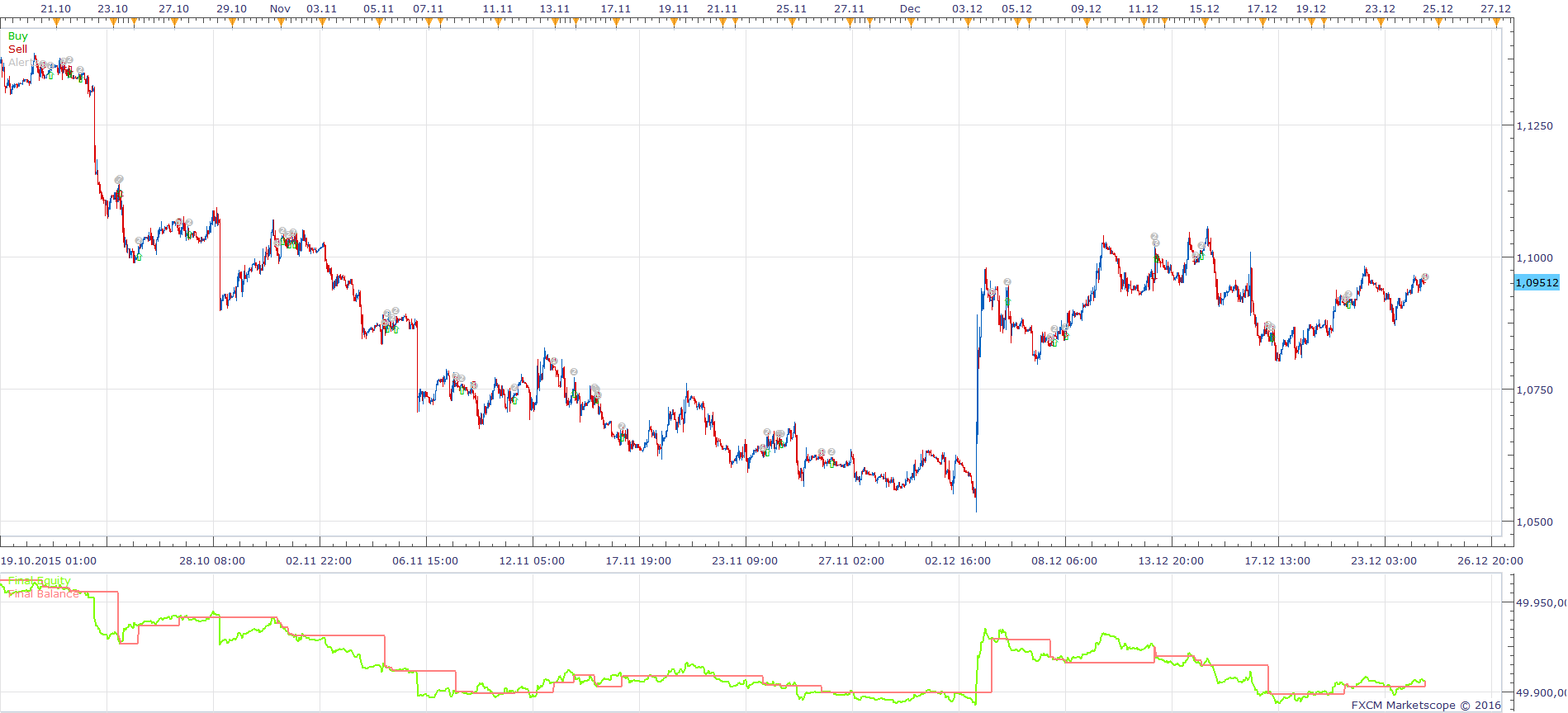Click the orange marker below Nov

coord(281,22)
